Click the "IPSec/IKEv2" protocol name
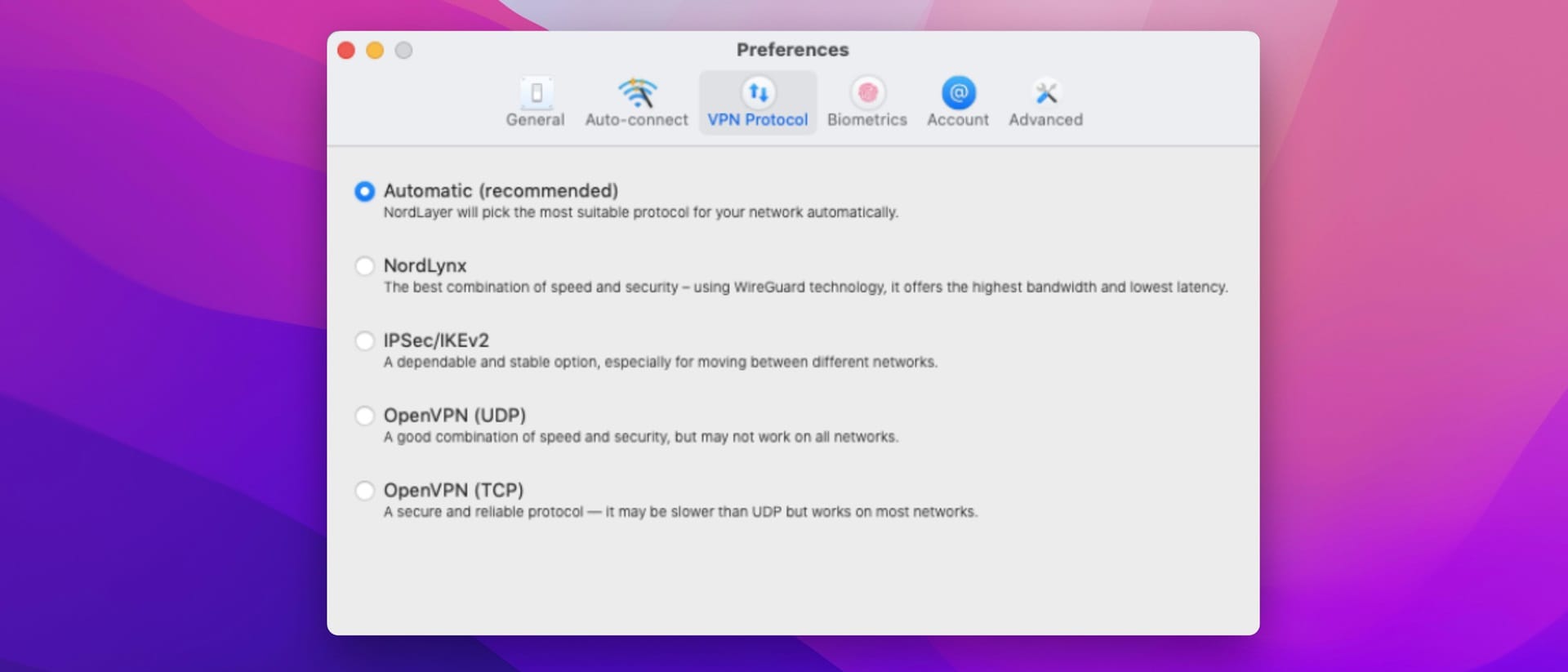This screenshot has width=1568, height=672. point(436,340)
